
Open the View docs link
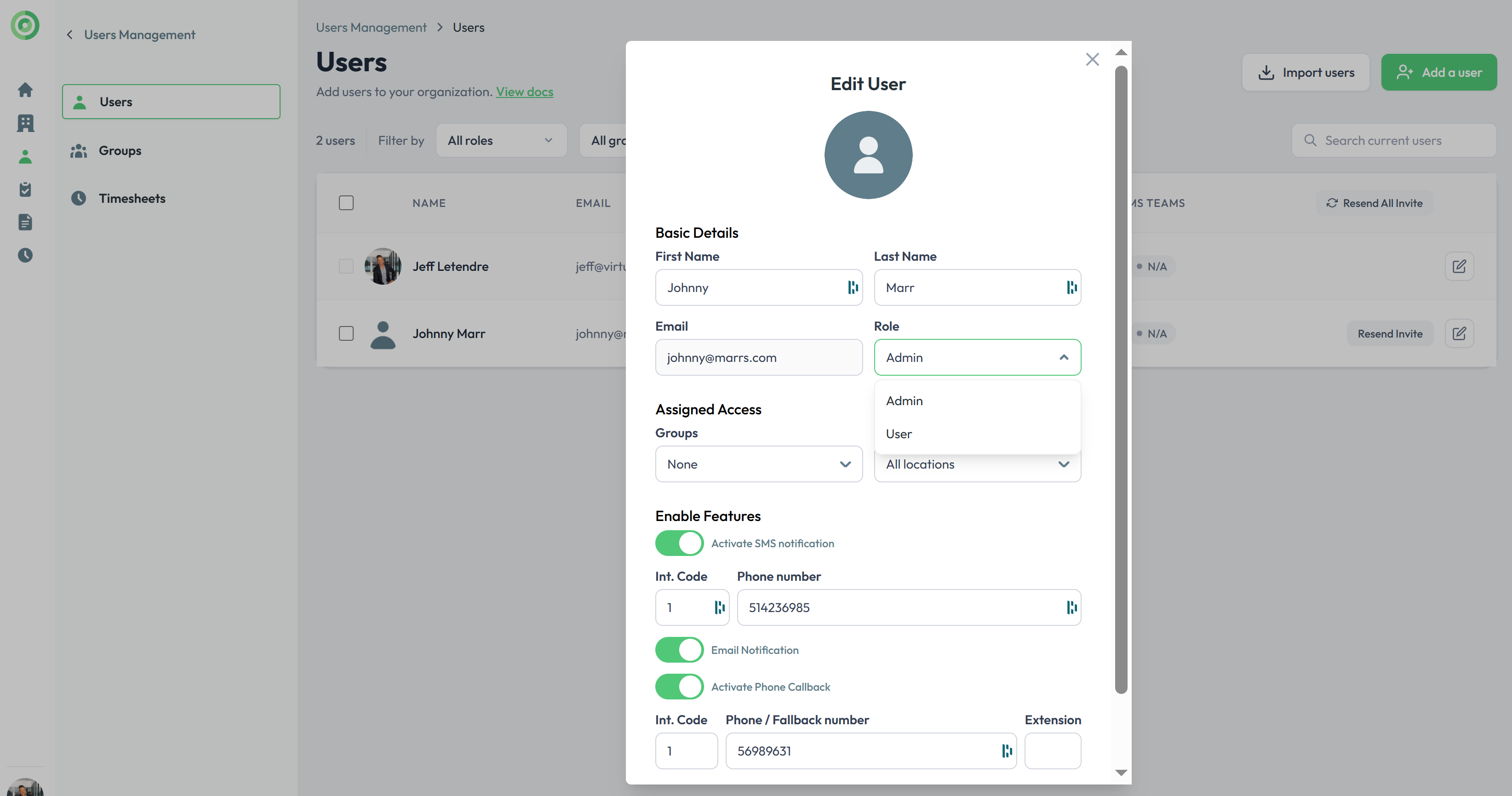[x=524, y=92]
